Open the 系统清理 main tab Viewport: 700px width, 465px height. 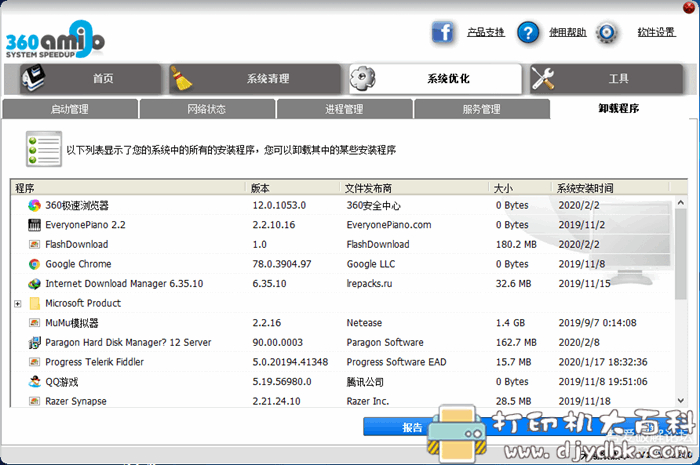(255, 79)
